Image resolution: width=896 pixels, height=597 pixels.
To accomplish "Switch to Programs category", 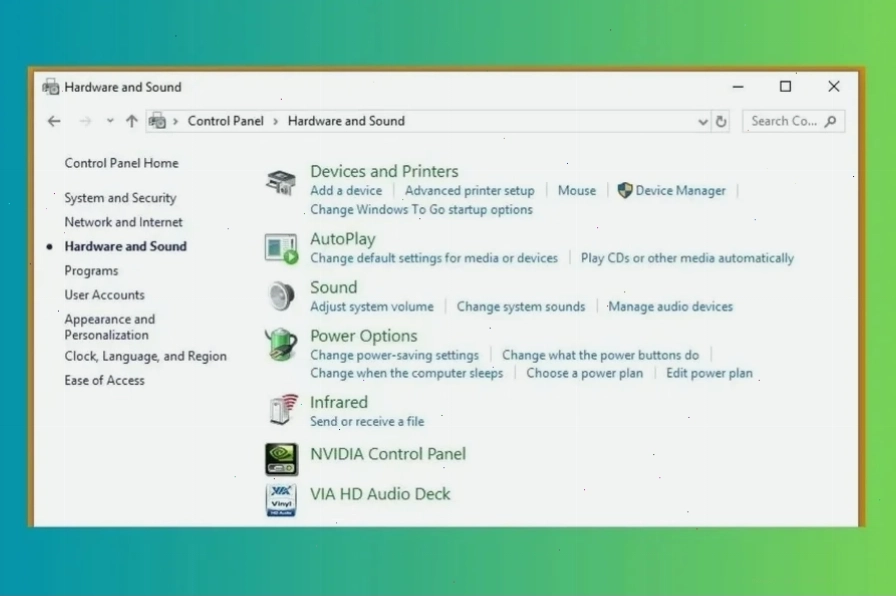I will pyautogui.click(x=91, y=271).
